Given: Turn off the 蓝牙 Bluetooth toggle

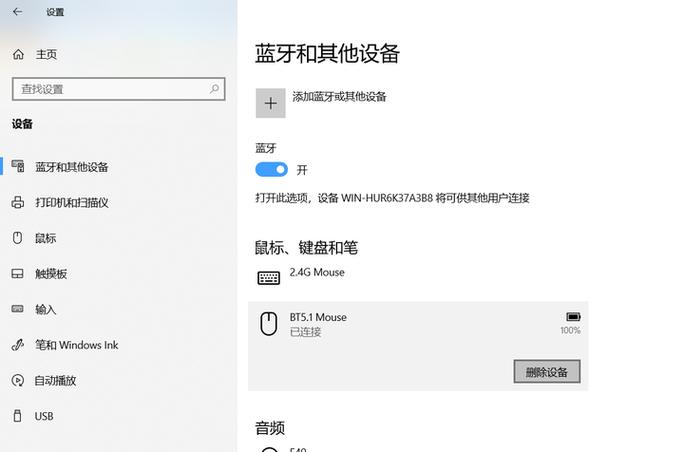Looking at the screenshot, I should pos(271,169).
